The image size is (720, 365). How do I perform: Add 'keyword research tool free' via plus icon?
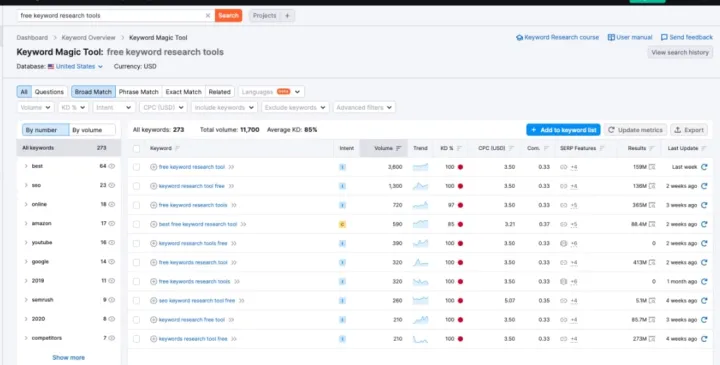click(x=153, y=186)
